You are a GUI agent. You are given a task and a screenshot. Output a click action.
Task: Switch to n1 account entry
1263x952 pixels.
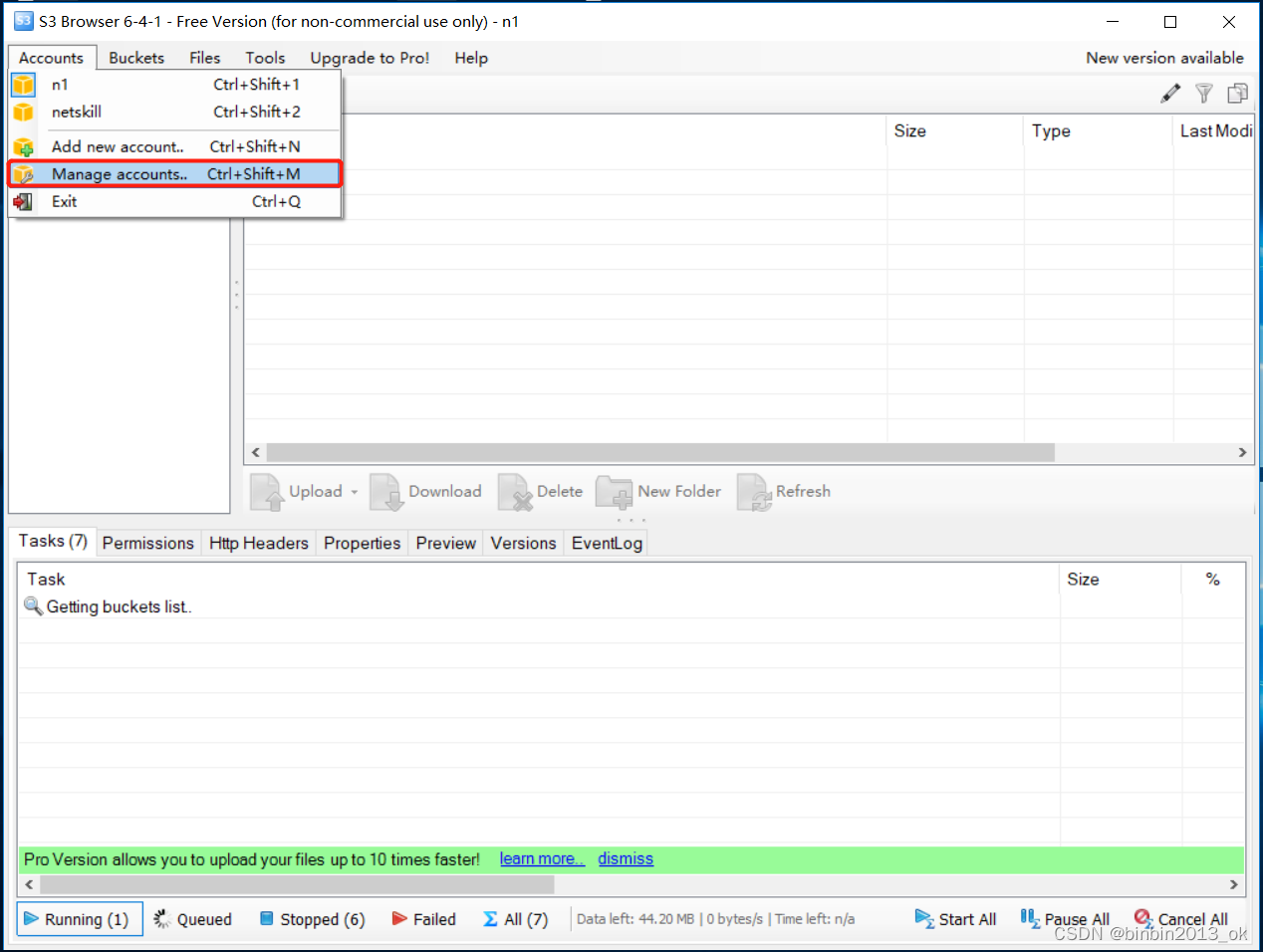pos(175,85)
